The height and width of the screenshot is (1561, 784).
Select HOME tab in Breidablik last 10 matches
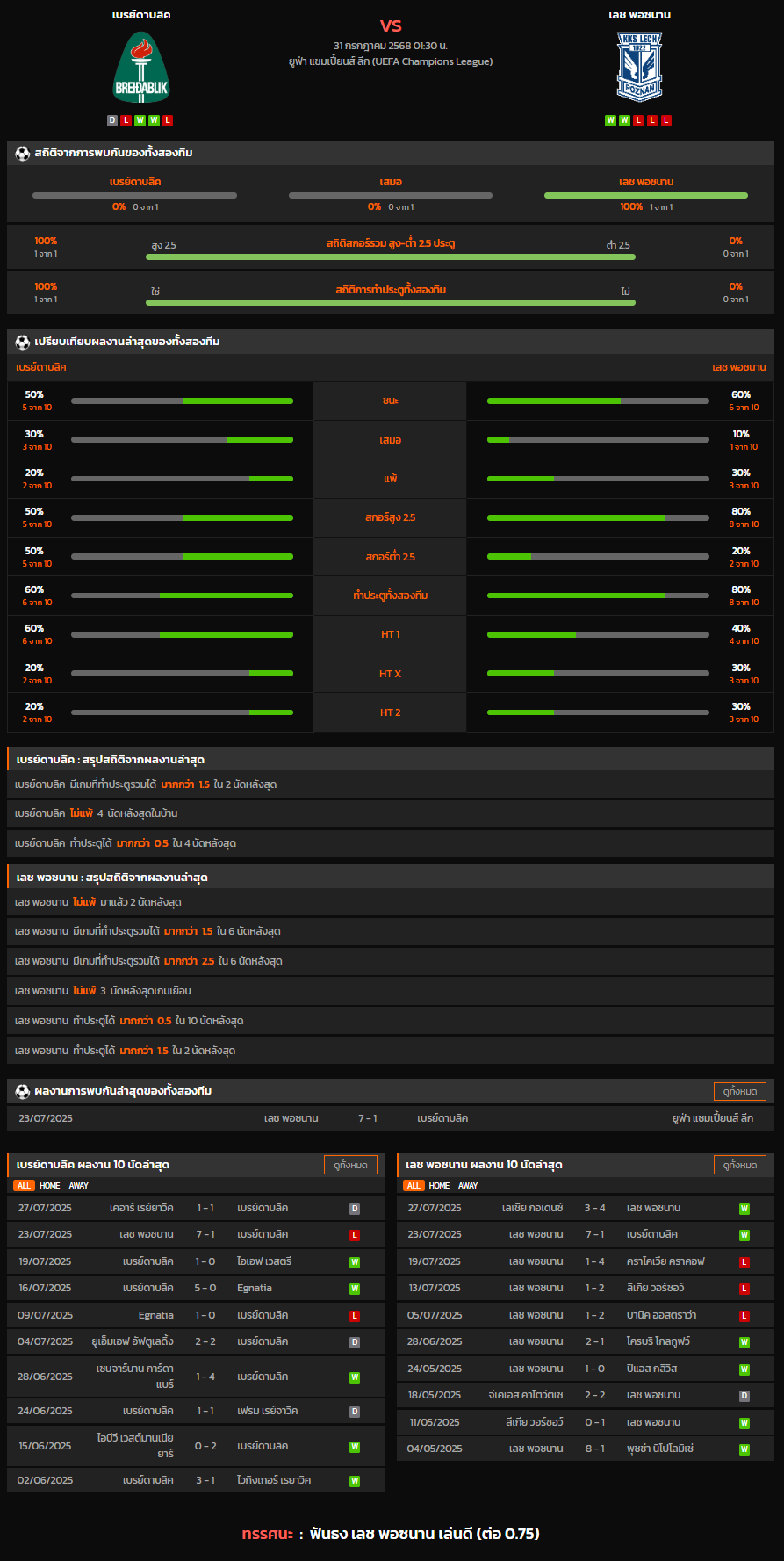click(x=50, y=1186)
